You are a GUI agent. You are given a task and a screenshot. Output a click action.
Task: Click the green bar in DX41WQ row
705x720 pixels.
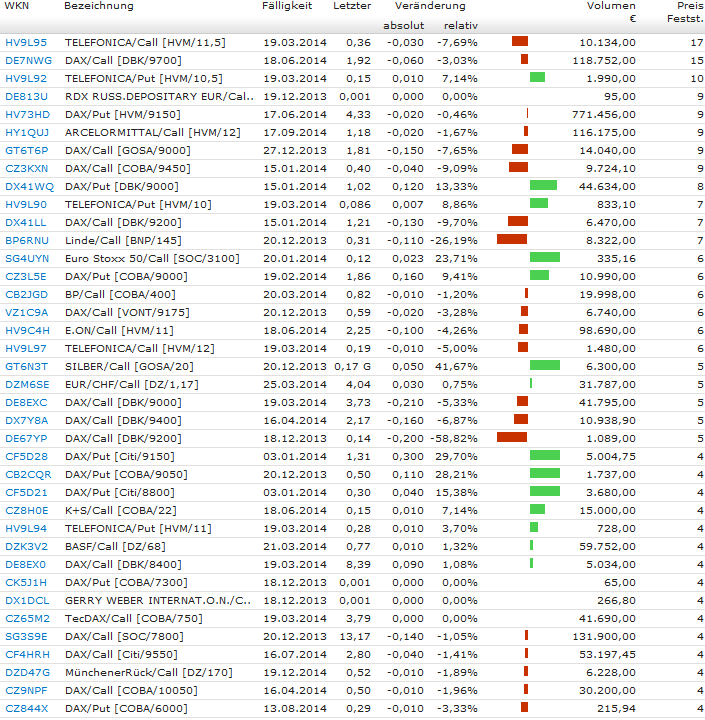click(x=543, y=185)
